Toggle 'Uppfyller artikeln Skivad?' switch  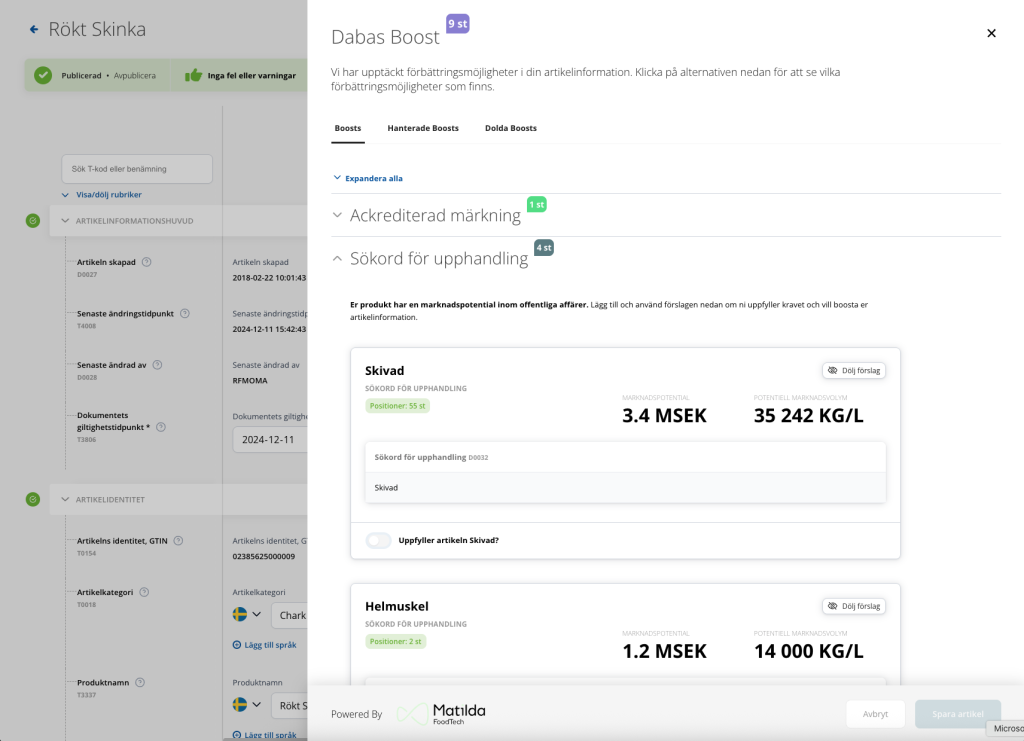(378, 541)
